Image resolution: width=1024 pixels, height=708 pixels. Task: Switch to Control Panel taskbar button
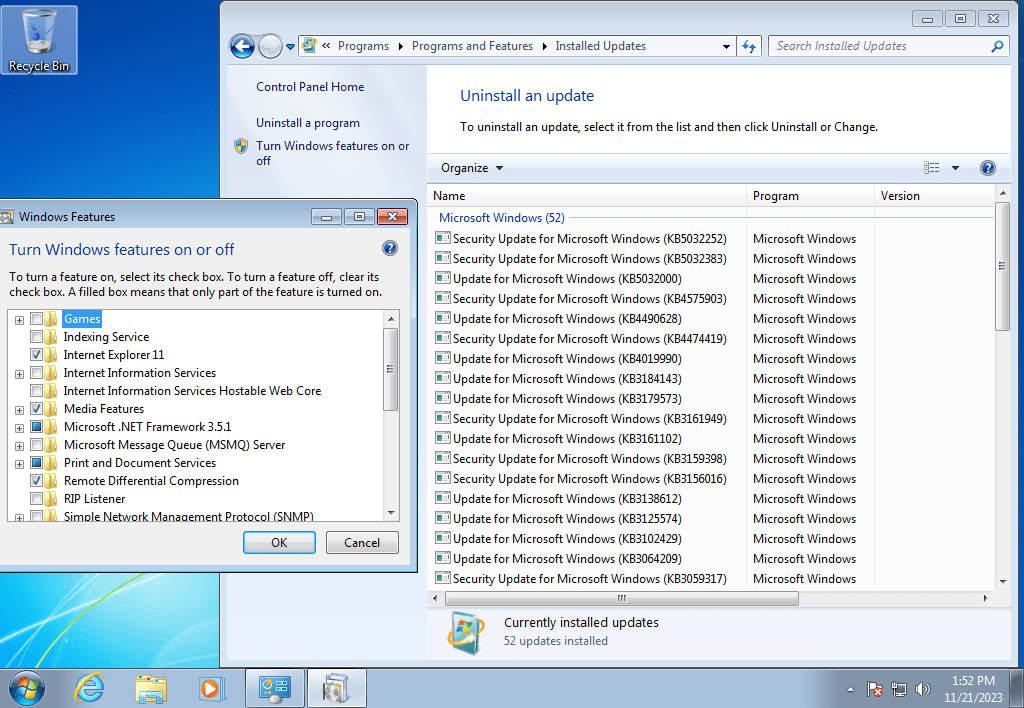(274, 688)
